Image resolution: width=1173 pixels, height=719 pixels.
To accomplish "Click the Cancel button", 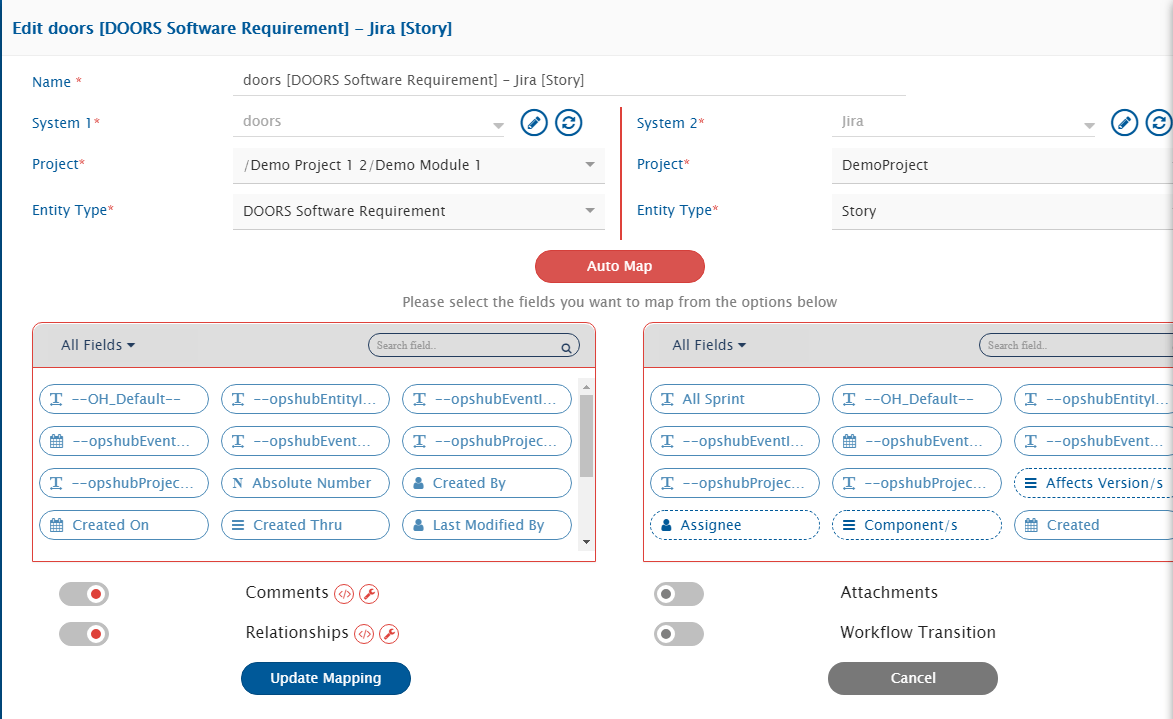I will [x=912, y=678].
